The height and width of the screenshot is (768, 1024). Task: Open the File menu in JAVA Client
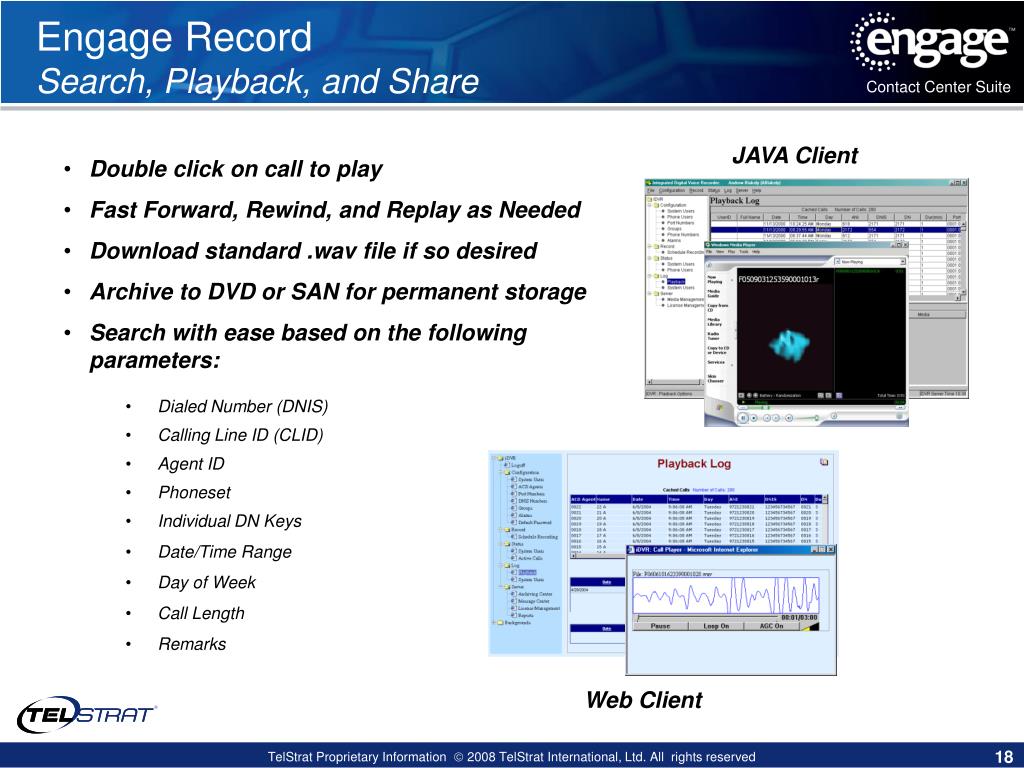click(x=650, y=191)
